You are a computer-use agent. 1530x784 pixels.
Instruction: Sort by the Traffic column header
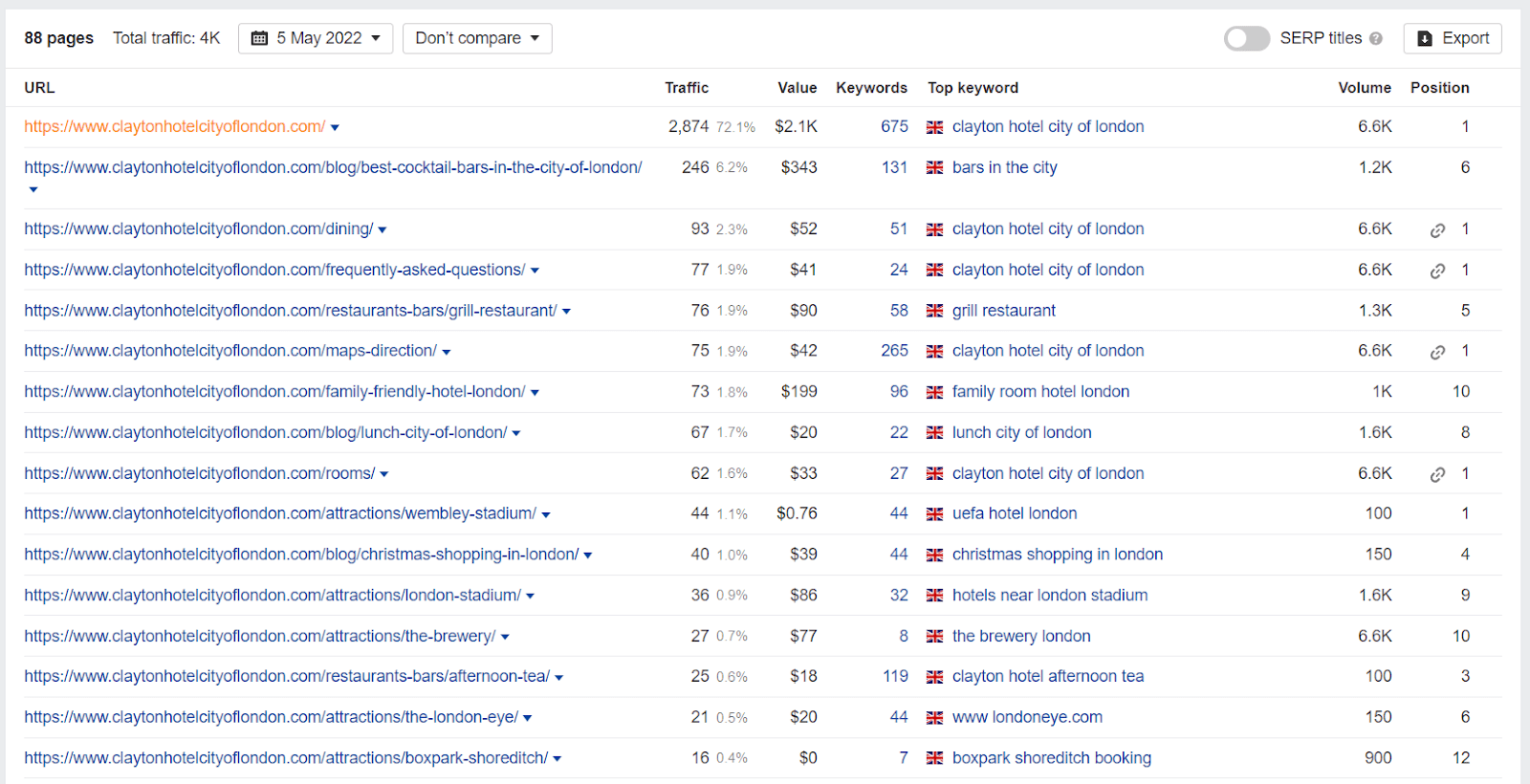(x=687, y=88)
